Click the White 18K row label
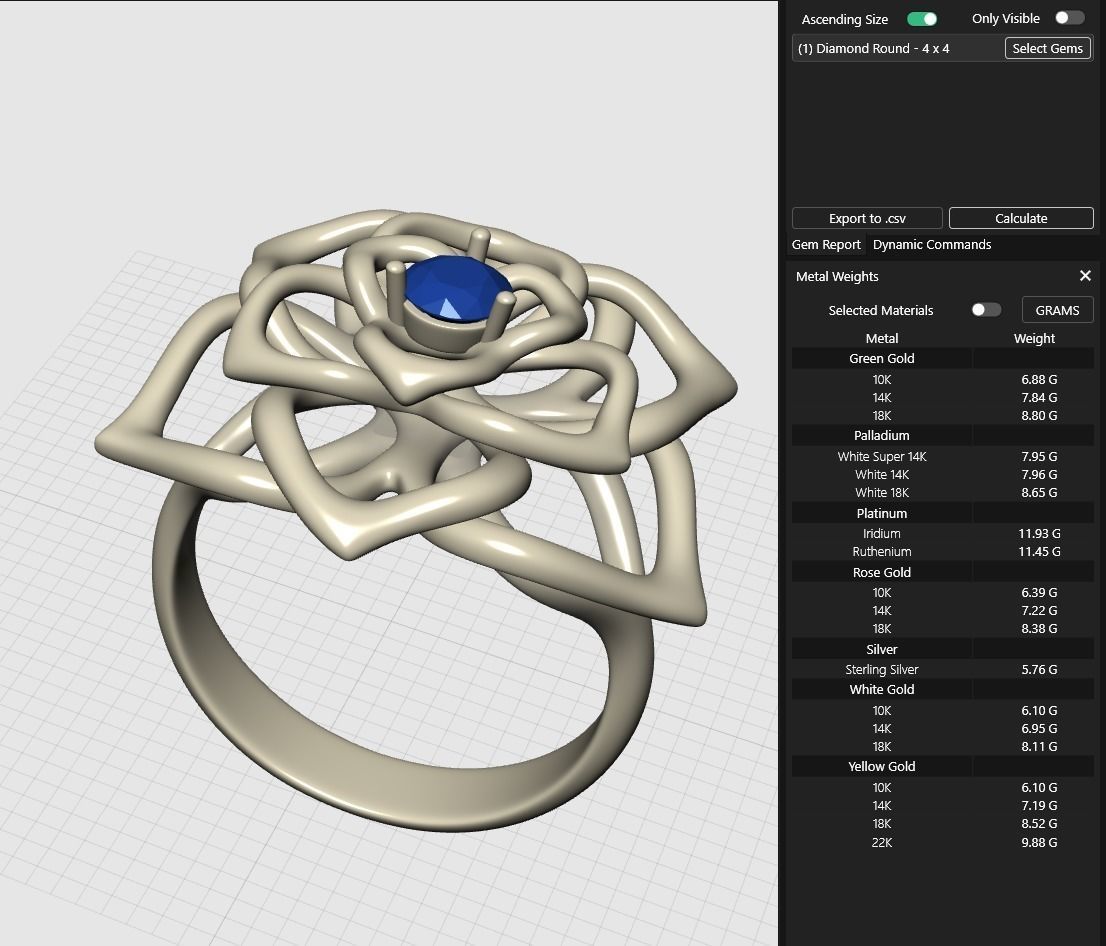The width and height of the screenshot is (1106, 946). point(882,492)
